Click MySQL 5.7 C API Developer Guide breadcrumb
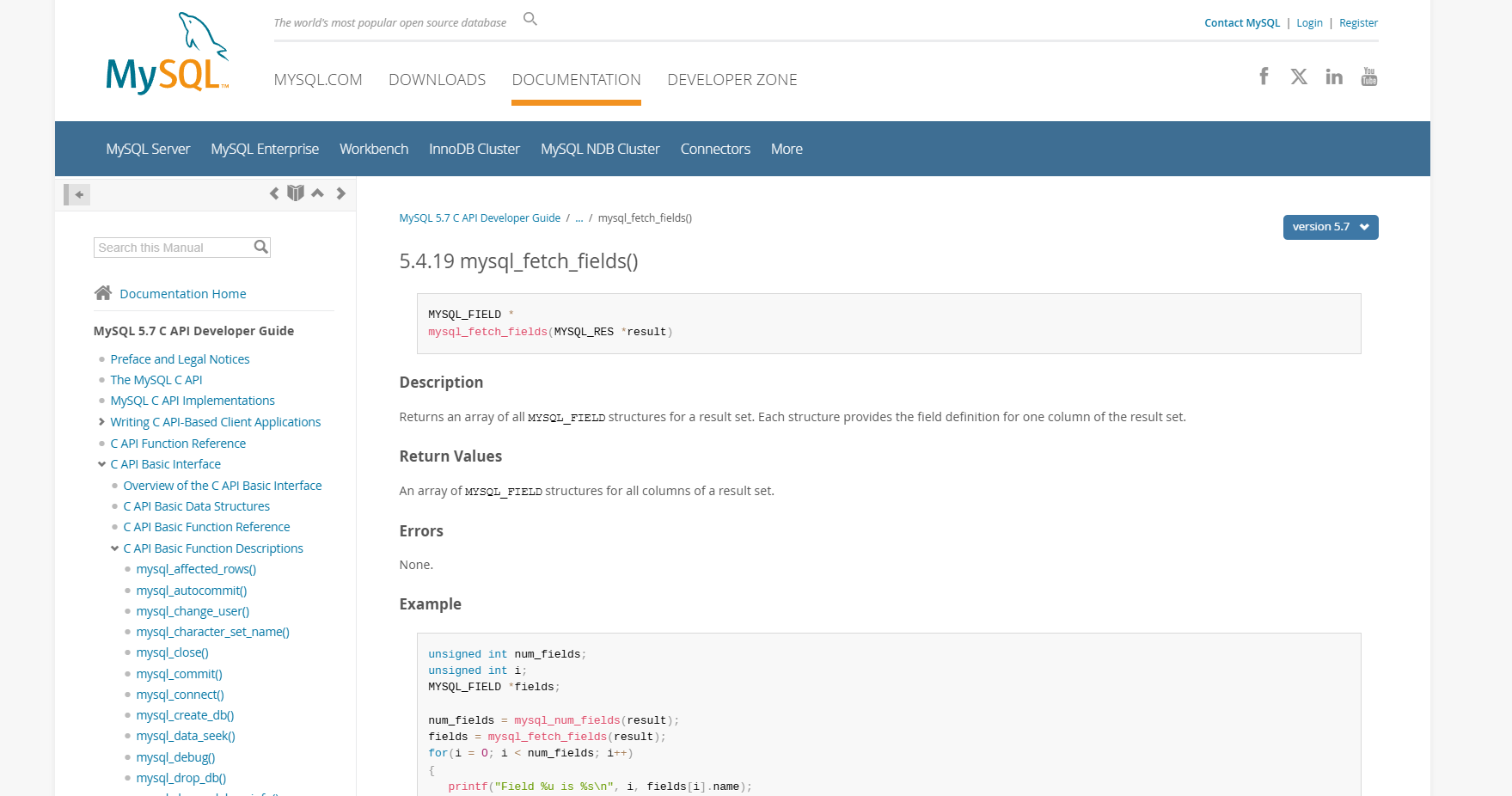Viewport: 1512px width, 796px height. (480, 218)
